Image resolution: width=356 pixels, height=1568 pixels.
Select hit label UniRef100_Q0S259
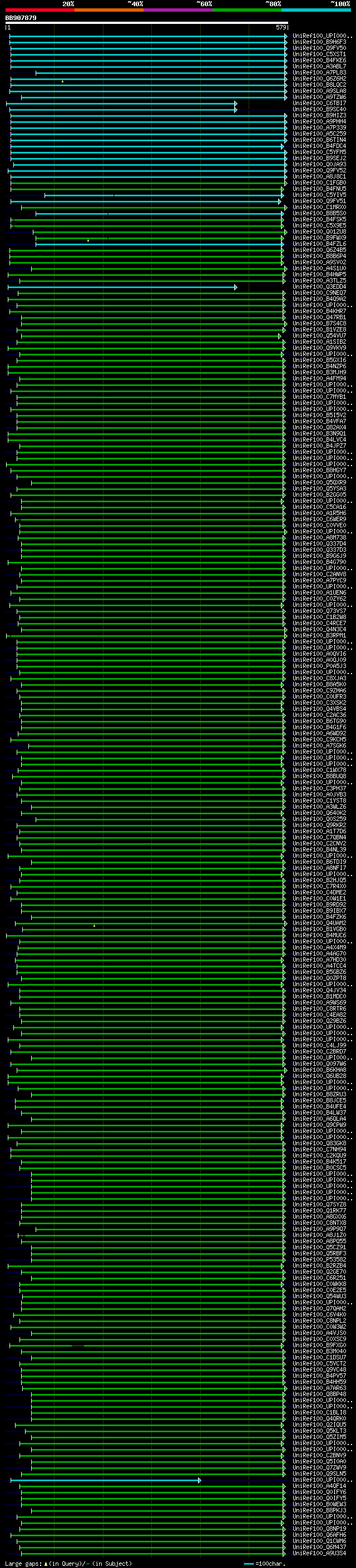click(x=319, y=819)
